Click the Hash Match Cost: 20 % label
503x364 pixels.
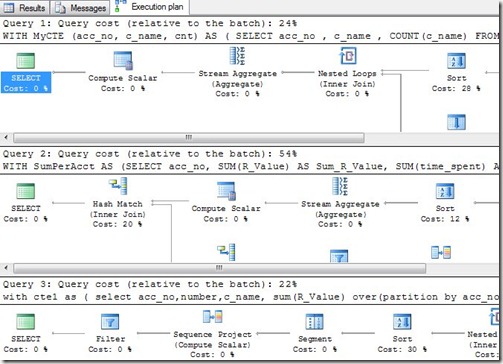click(x=118, y=224)
